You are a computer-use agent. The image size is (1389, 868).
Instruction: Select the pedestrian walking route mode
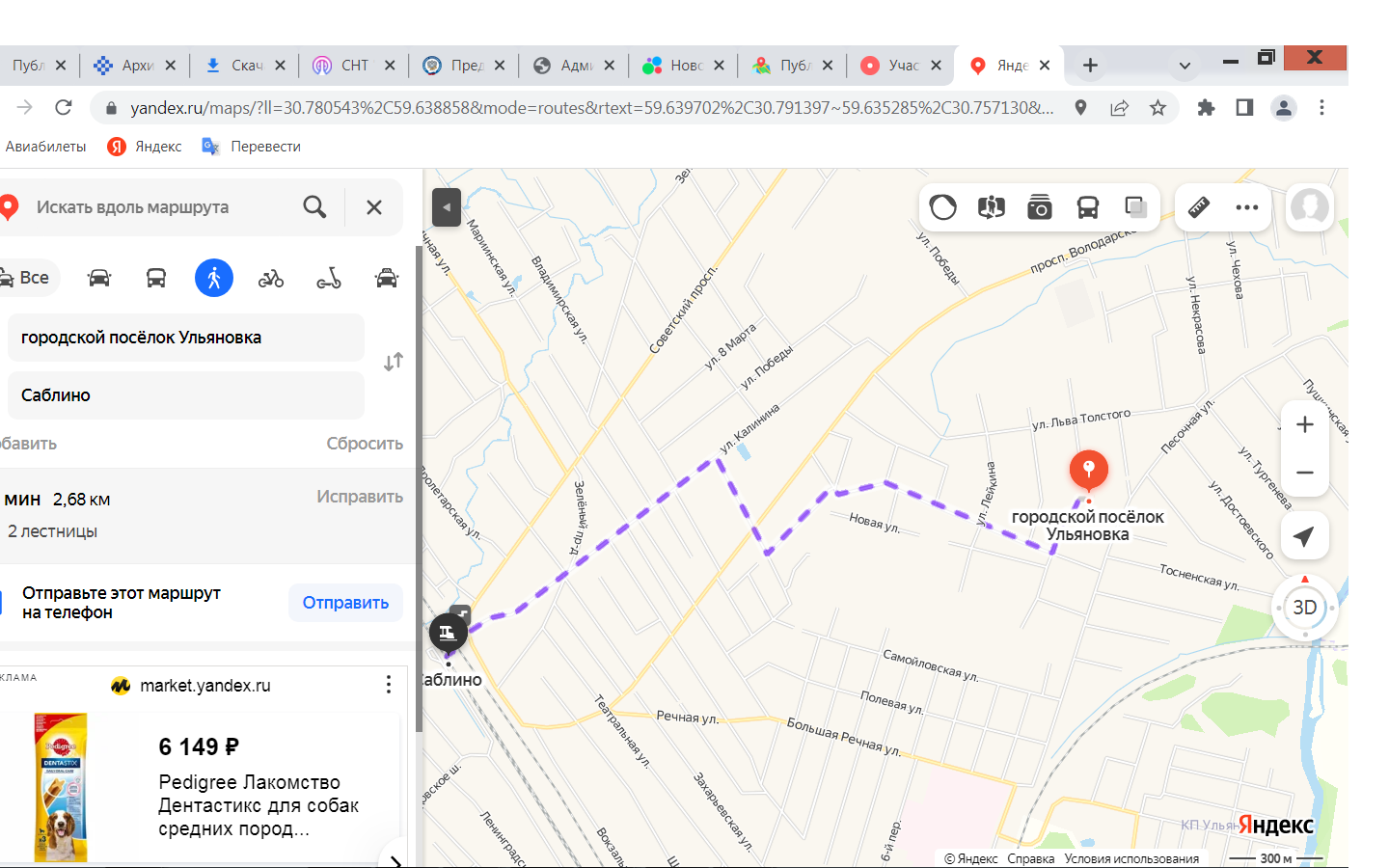click(x=214, y=278)
